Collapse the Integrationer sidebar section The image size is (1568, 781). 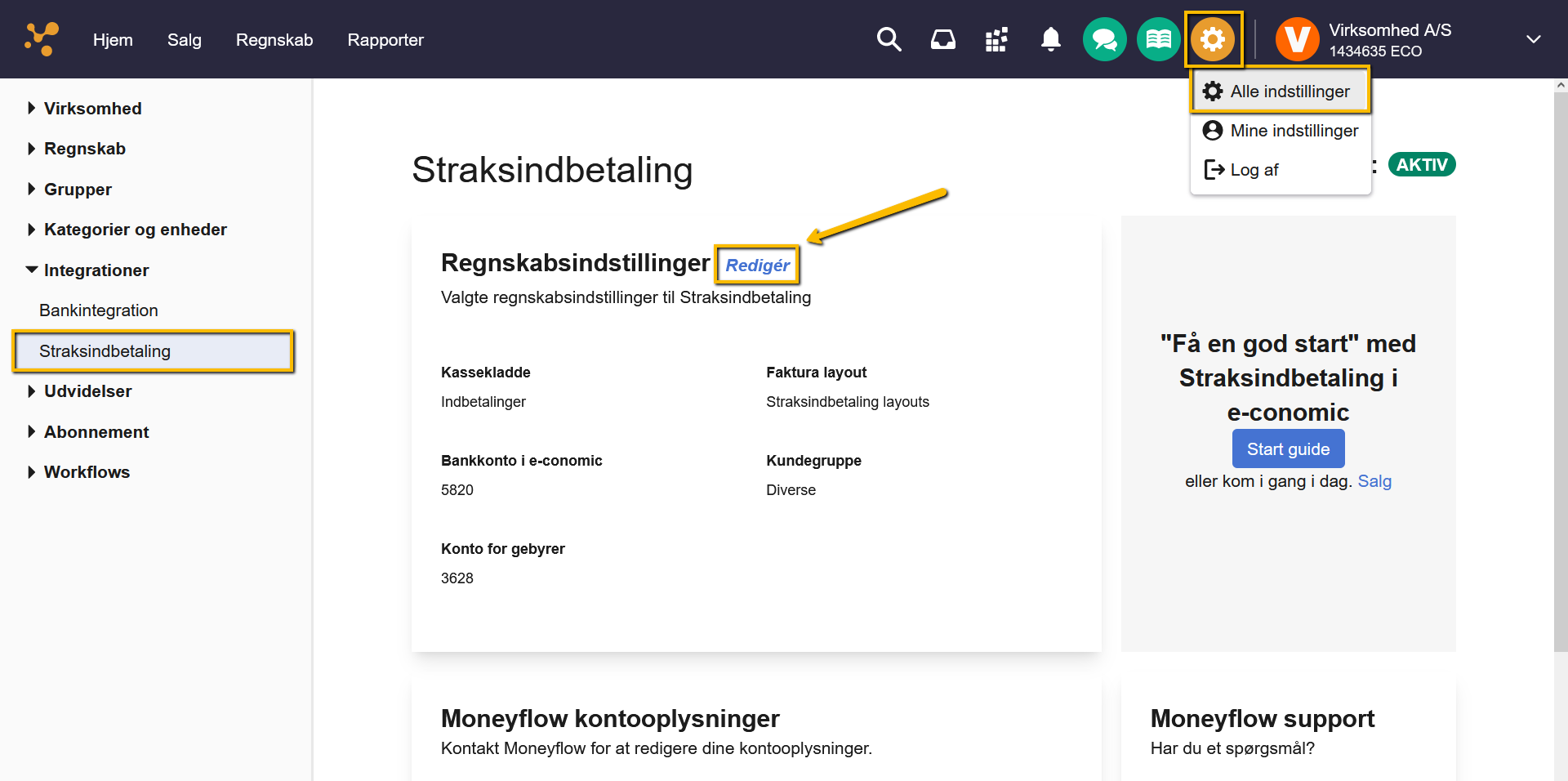(x=87, y=270)
